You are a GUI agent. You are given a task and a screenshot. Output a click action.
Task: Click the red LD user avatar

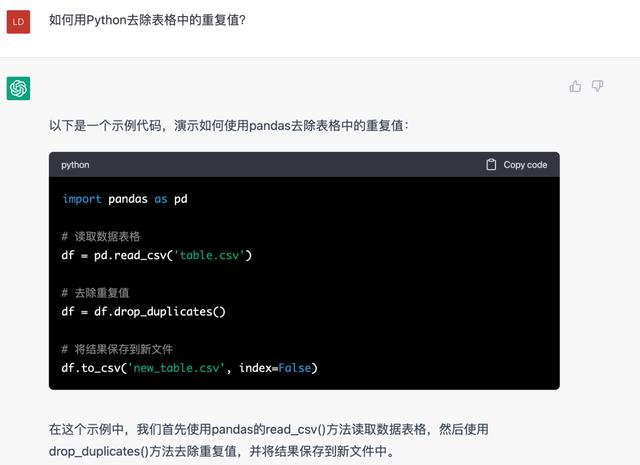tap(18, 21)
